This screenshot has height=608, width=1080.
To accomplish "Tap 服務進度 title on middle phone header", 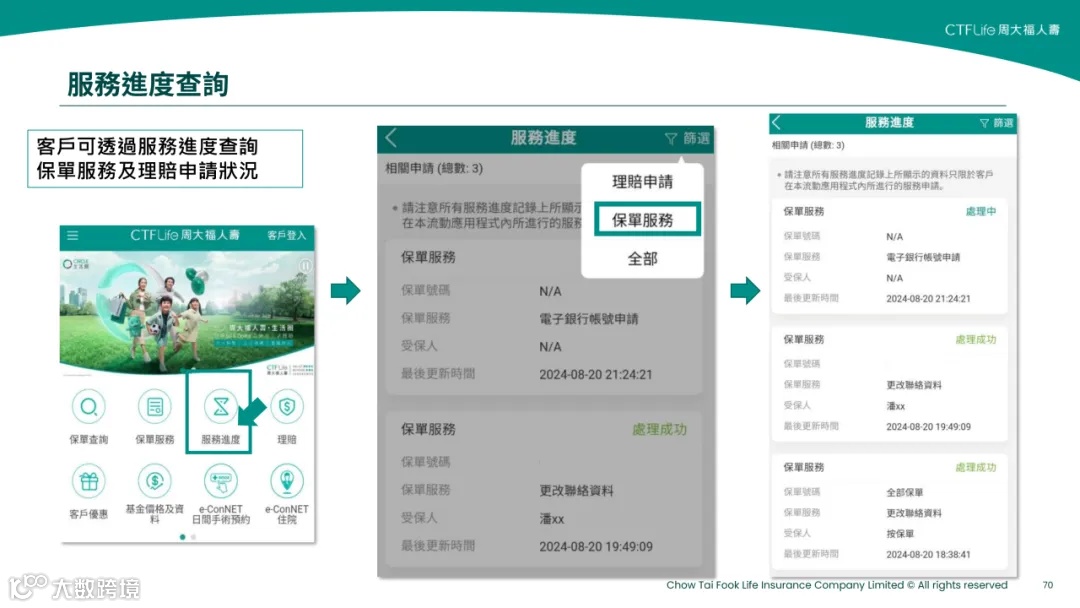I will [x=543, y=138].
